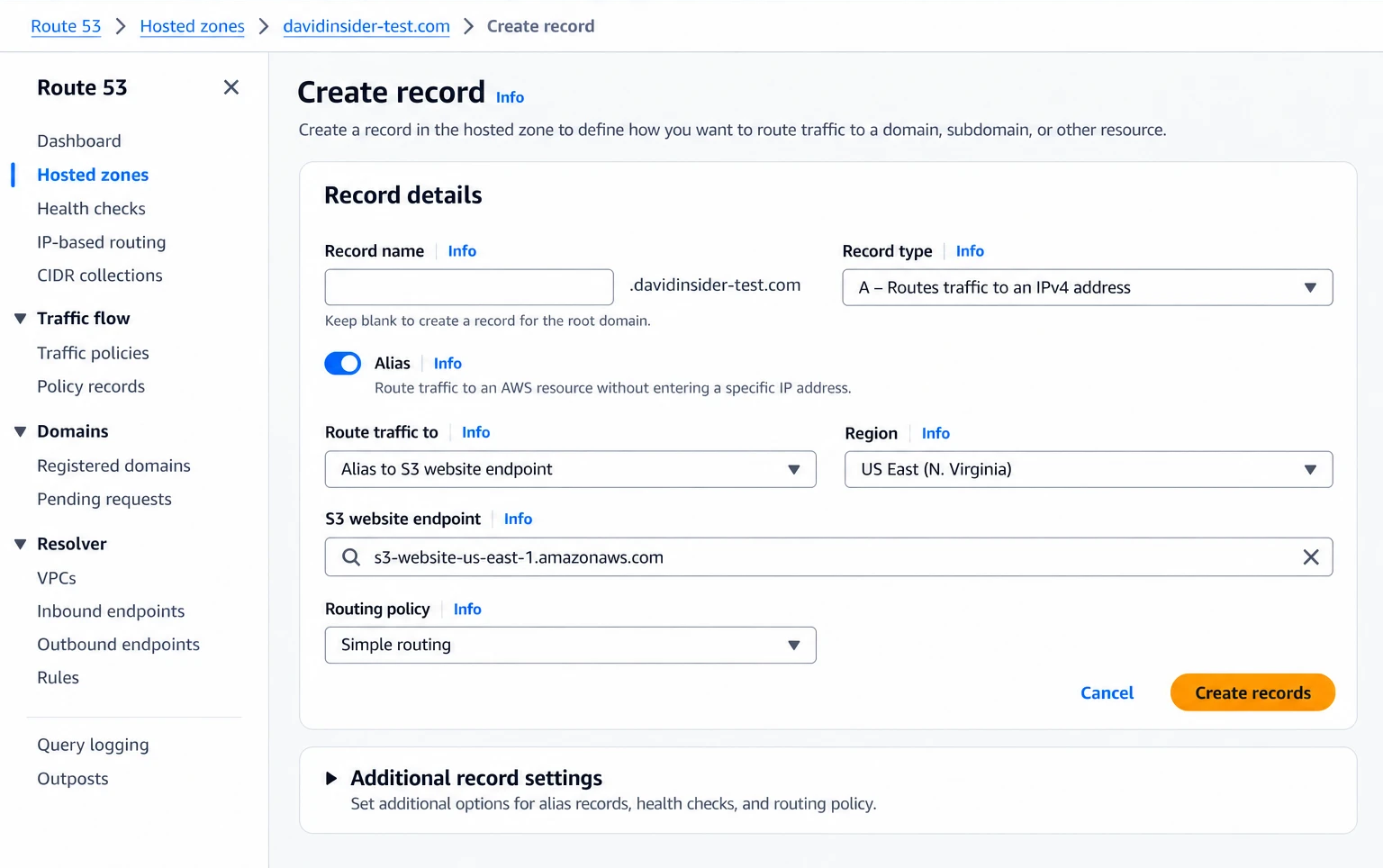
Task: Open Health checks page
Action: pyautogui.click(x=91, y=208)
